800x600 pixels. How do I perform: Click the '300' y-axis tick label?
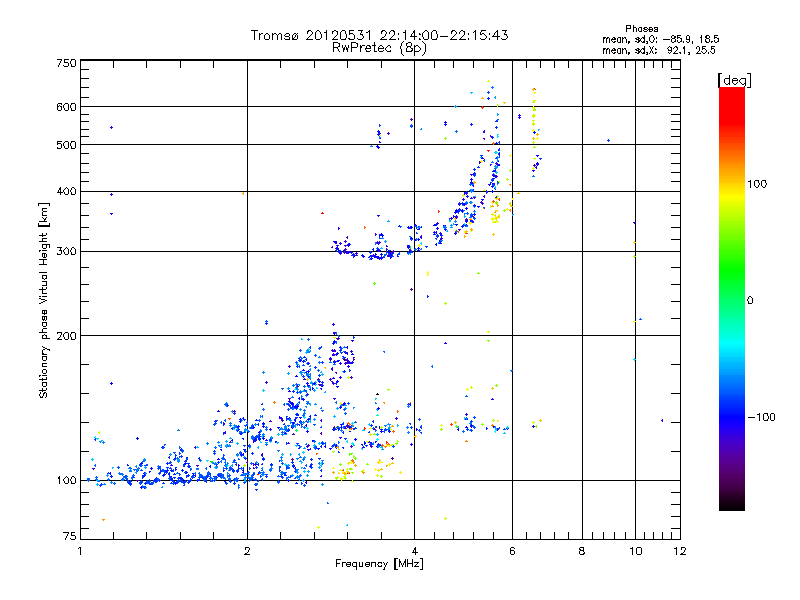click(67, 251)
